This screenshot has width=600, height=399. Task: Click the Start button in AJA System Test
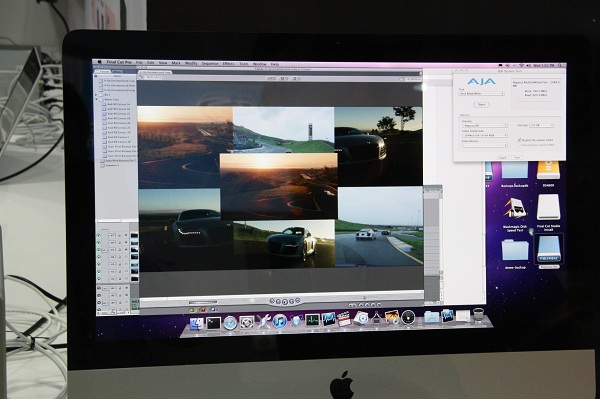point(481,104)
